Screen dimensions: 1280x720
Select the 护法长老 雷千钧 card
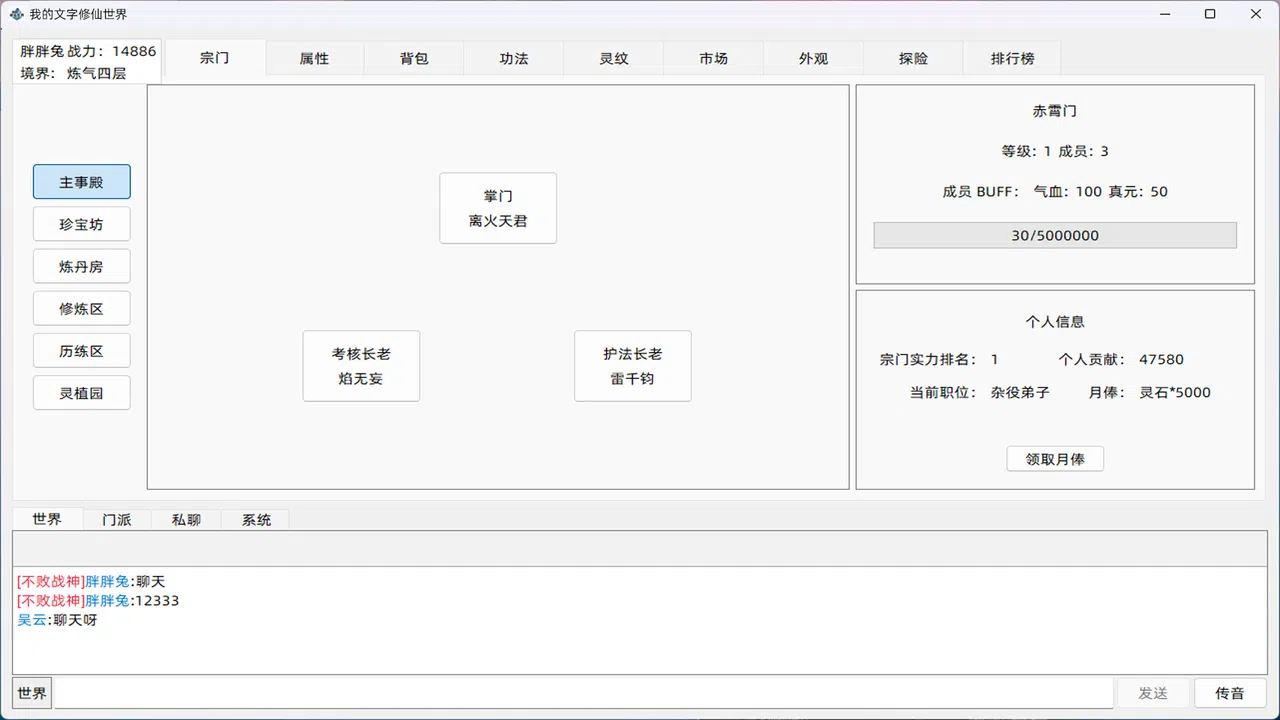click(x=633, y=366)
